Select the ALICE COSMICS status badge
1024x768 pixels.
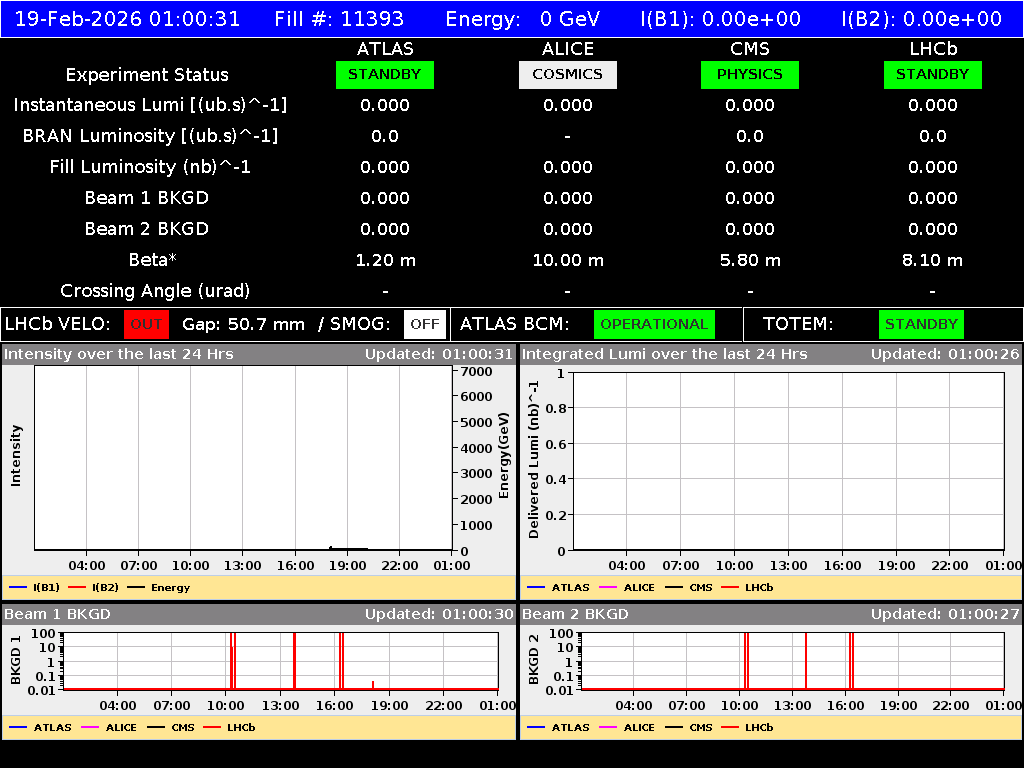pyautogui.click(x=567, y=74)
